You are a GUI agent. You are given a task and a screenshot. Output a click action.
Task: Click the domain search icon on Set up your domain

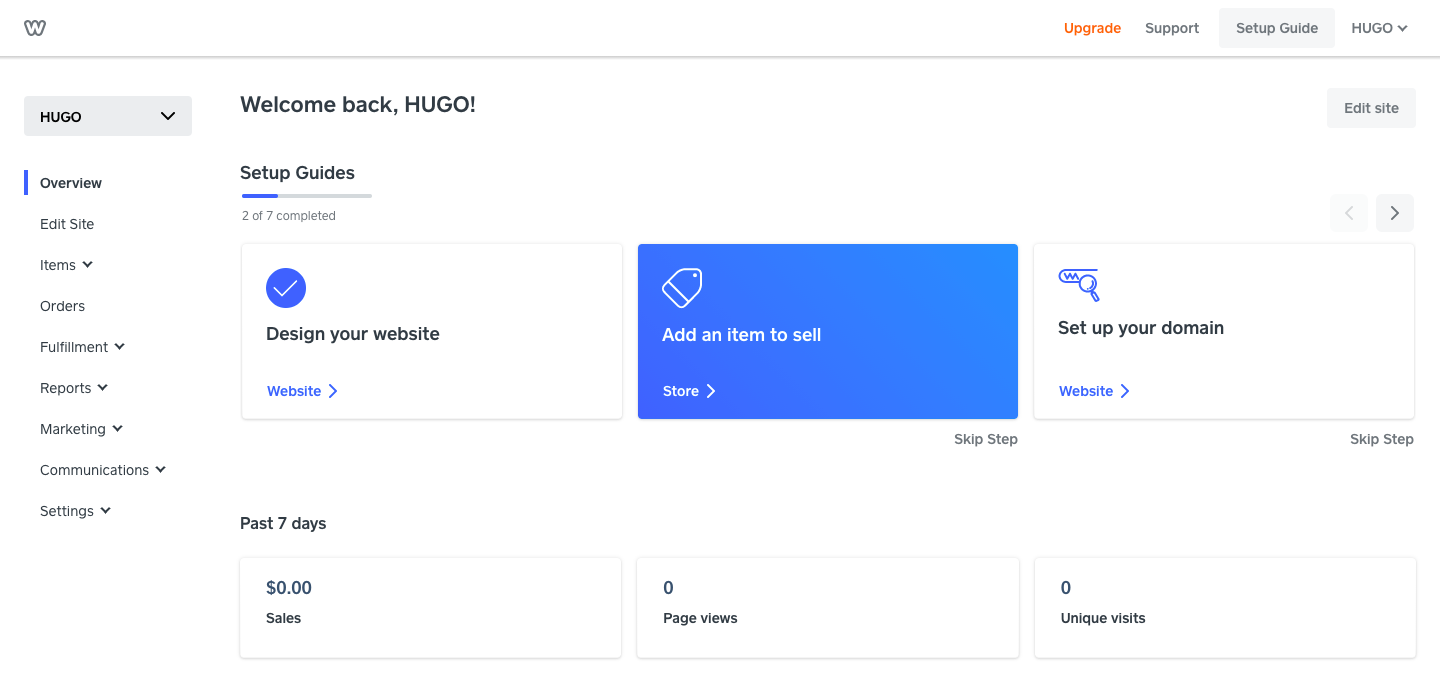pos(1077,285)
